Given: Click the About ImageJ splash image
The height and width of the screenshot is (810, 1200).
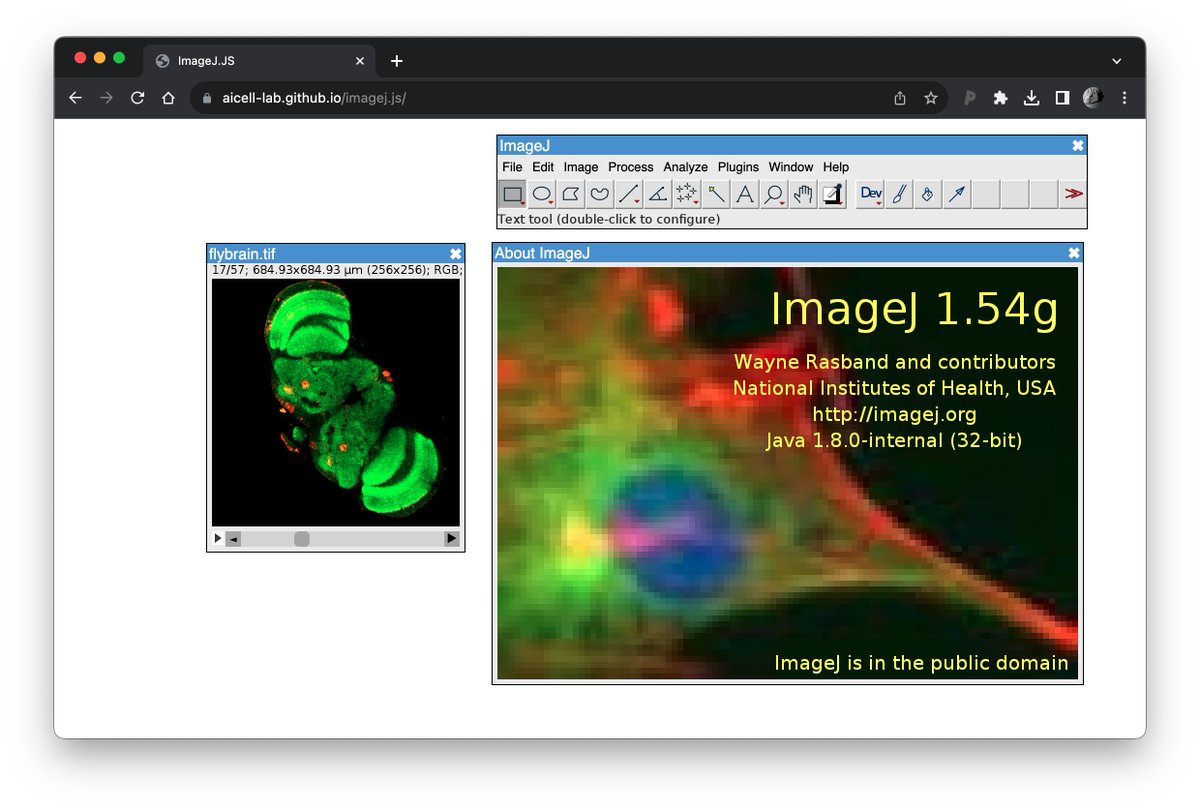Looking at the screenshot, I should pyautogui.click(x=788, y=473).
